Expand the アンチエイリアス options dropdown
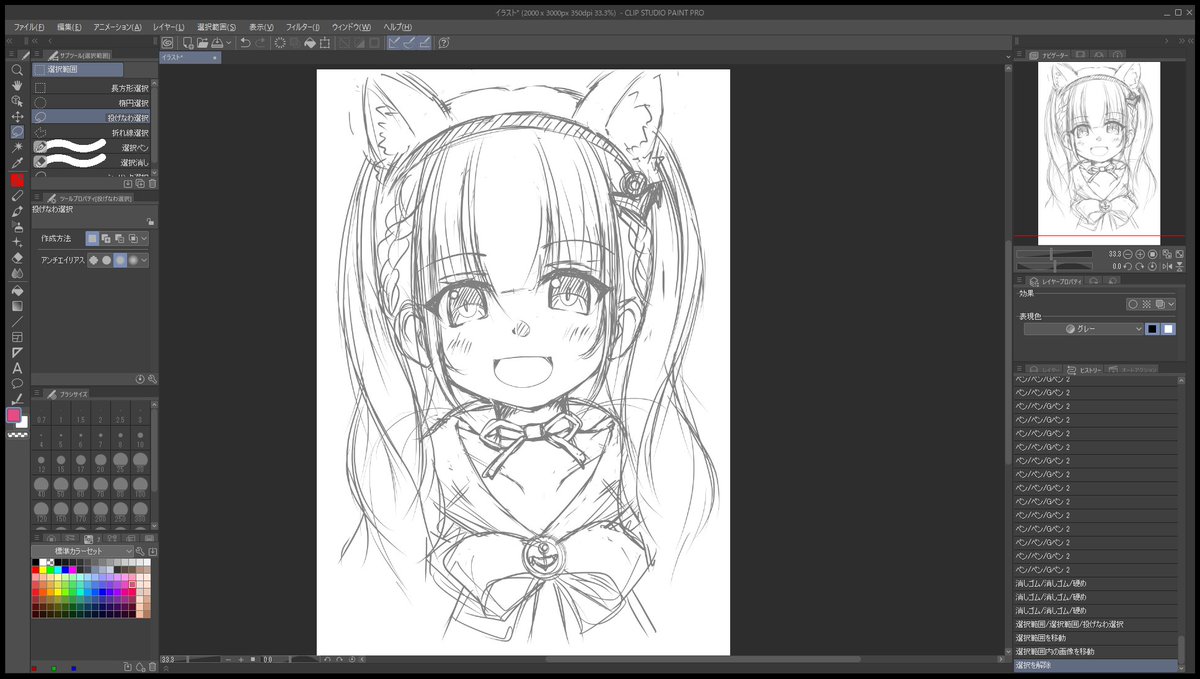 tap(145, 260)
